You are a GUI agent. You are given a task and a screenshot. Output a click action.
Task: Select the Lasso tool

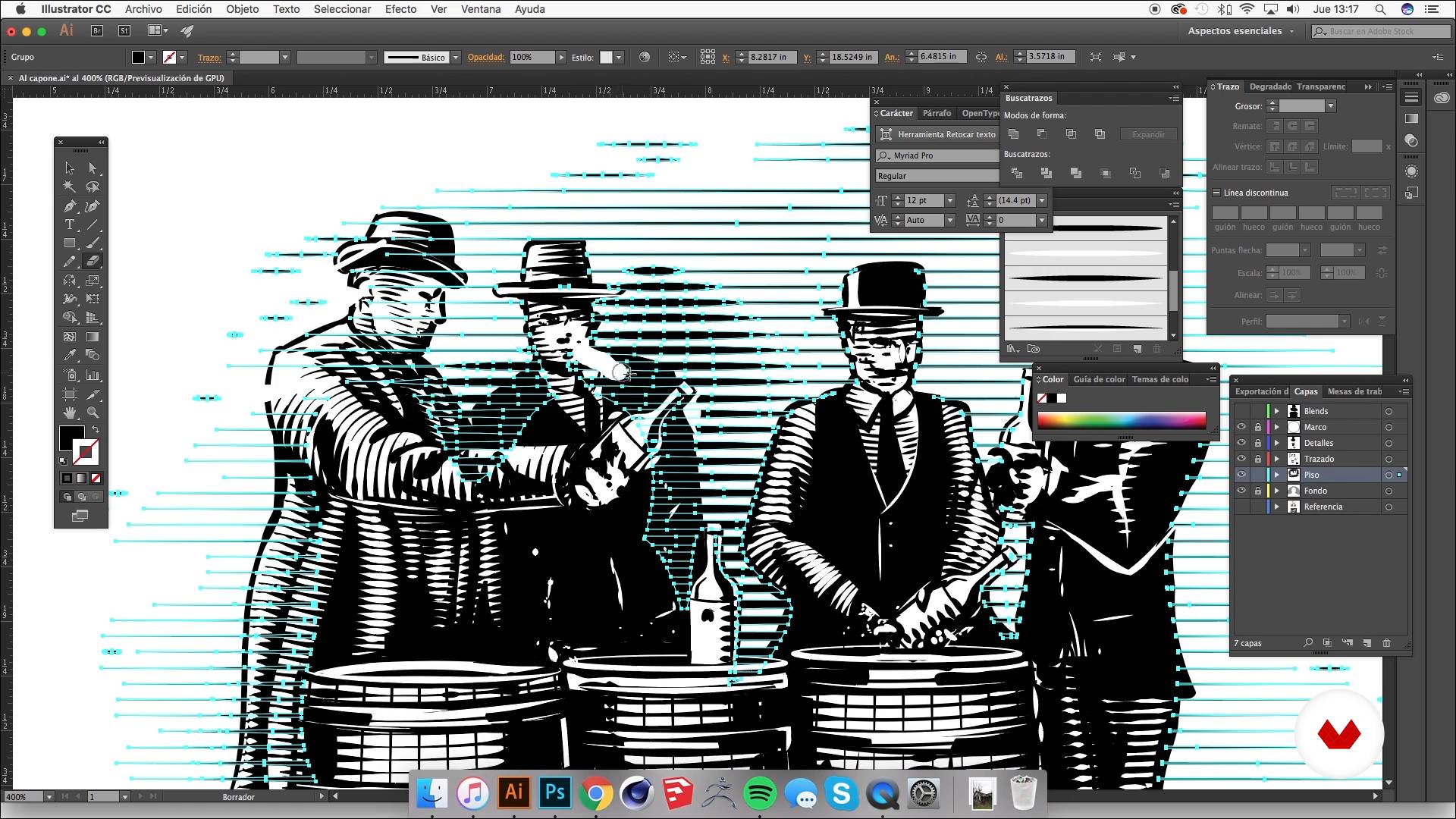(93, 187)
